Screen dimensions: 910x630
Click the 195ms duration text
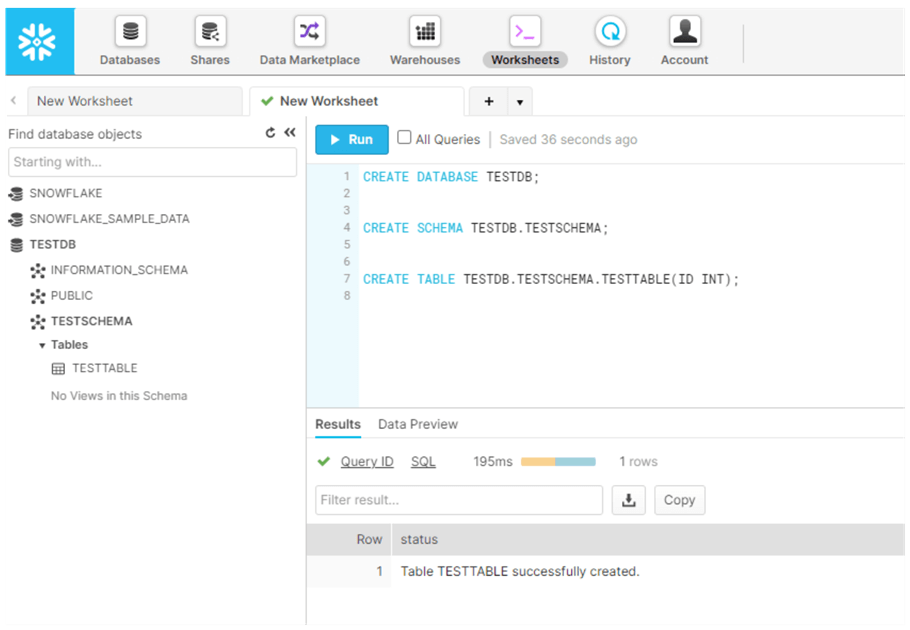(493, 462)
